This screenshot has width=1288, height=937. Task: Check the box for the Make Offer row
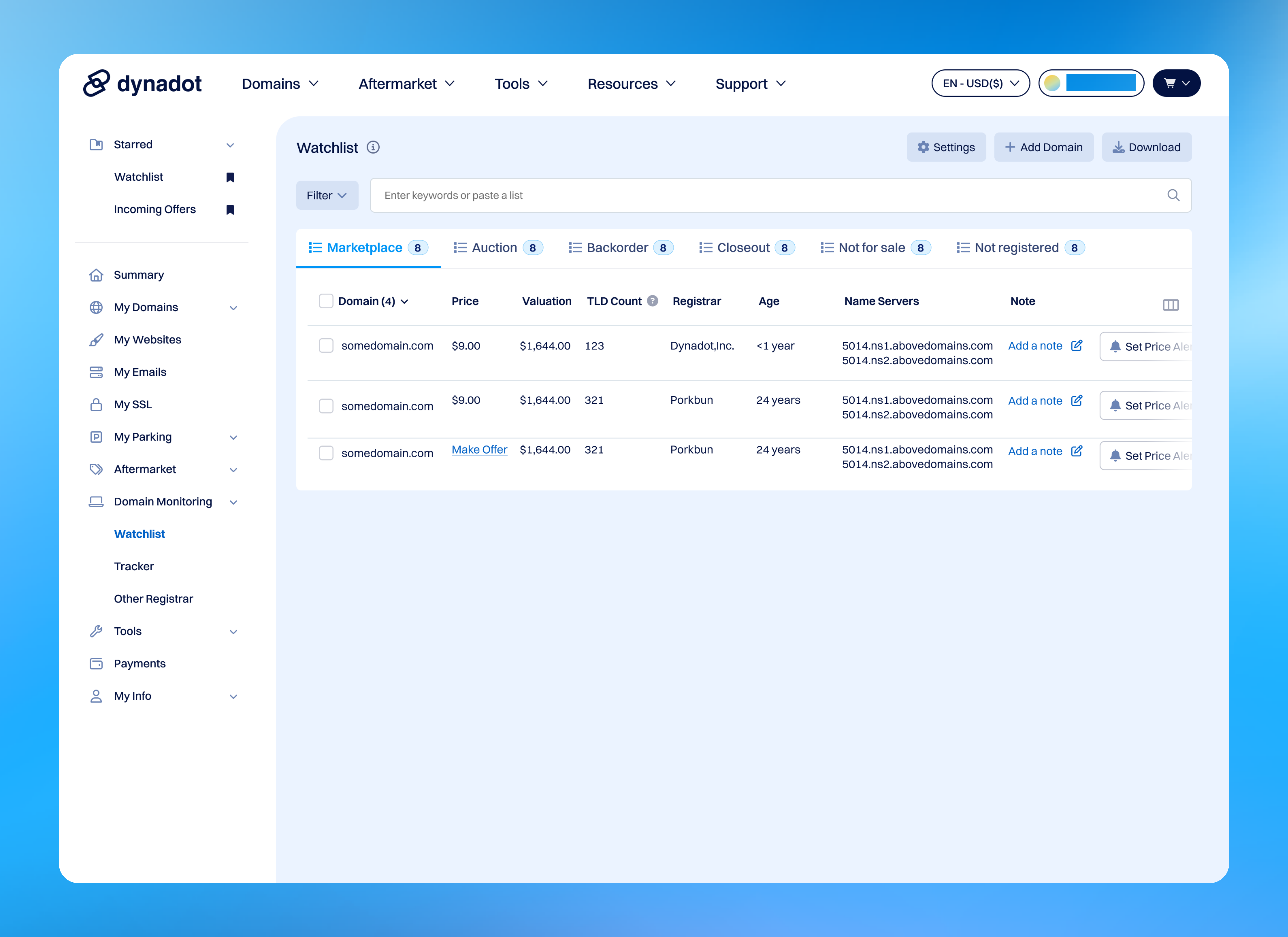(326, 453)
